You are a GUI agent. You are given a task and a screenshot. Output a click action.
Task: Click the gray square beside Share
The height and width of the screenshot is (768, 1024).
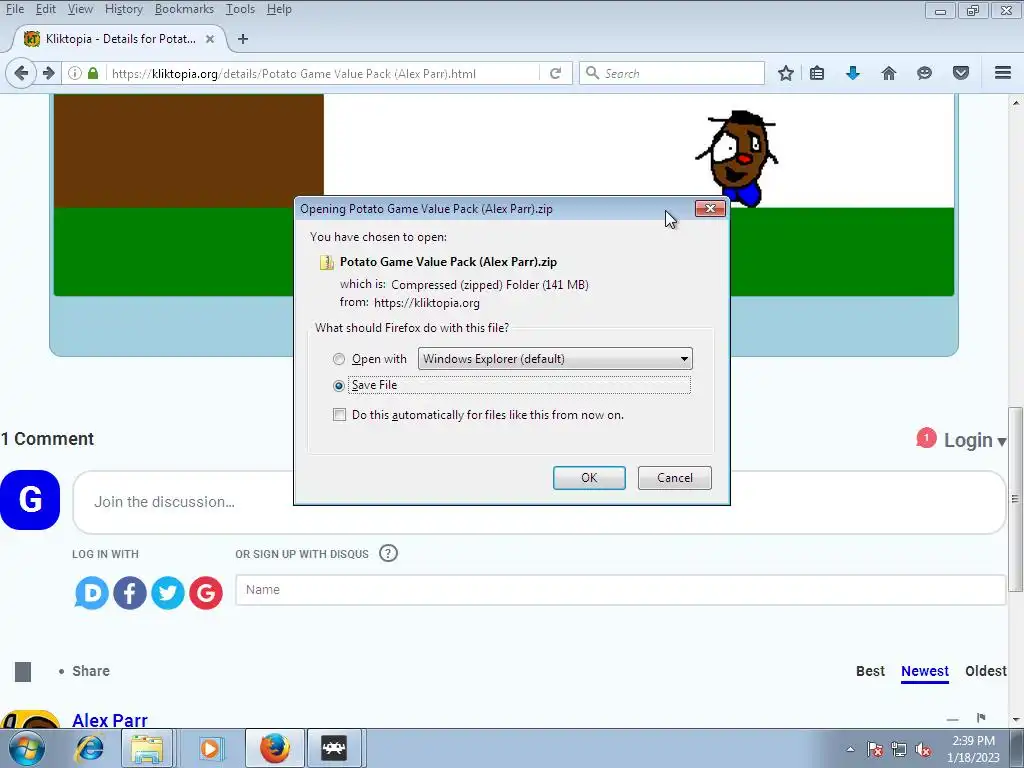coord(23,671)
